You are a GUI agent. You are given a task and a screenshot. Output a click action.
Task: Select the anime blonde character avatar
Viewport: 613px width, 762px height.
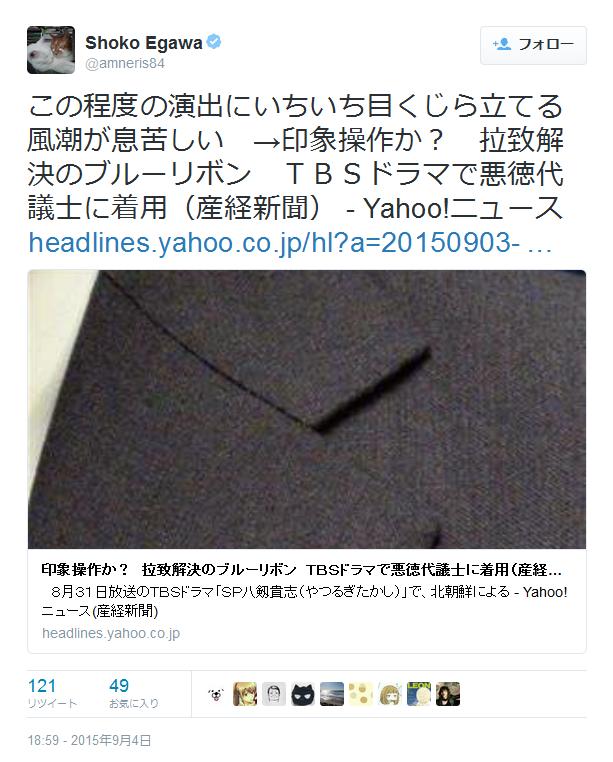point(245,694)
